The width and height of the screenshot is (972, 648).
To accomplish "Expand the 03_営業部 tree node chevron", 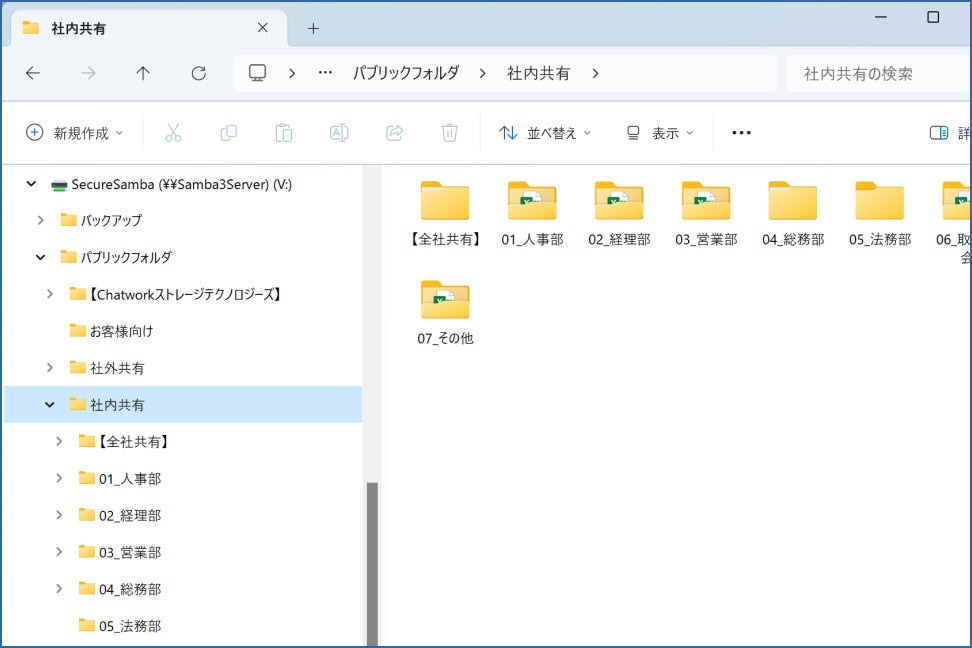I will [59, 552].
